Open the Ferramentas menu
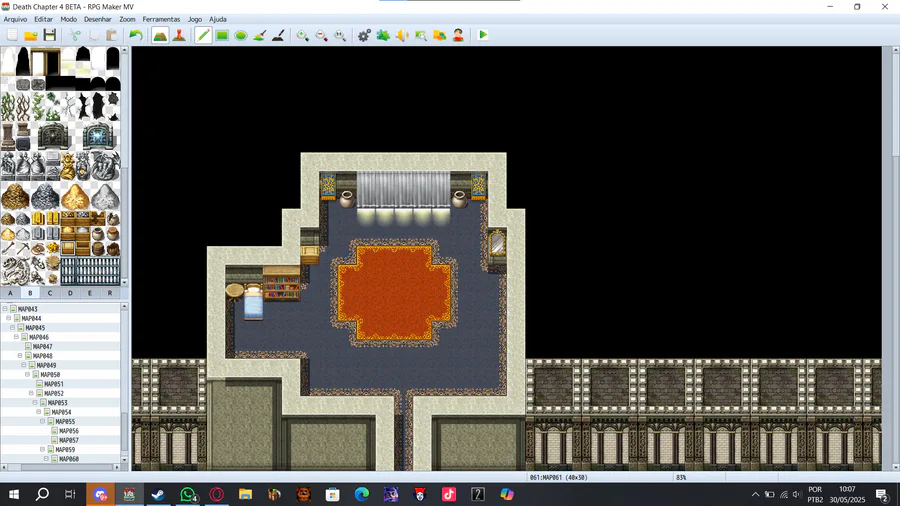This screenshot has height=506, width=900. (161, 19)
